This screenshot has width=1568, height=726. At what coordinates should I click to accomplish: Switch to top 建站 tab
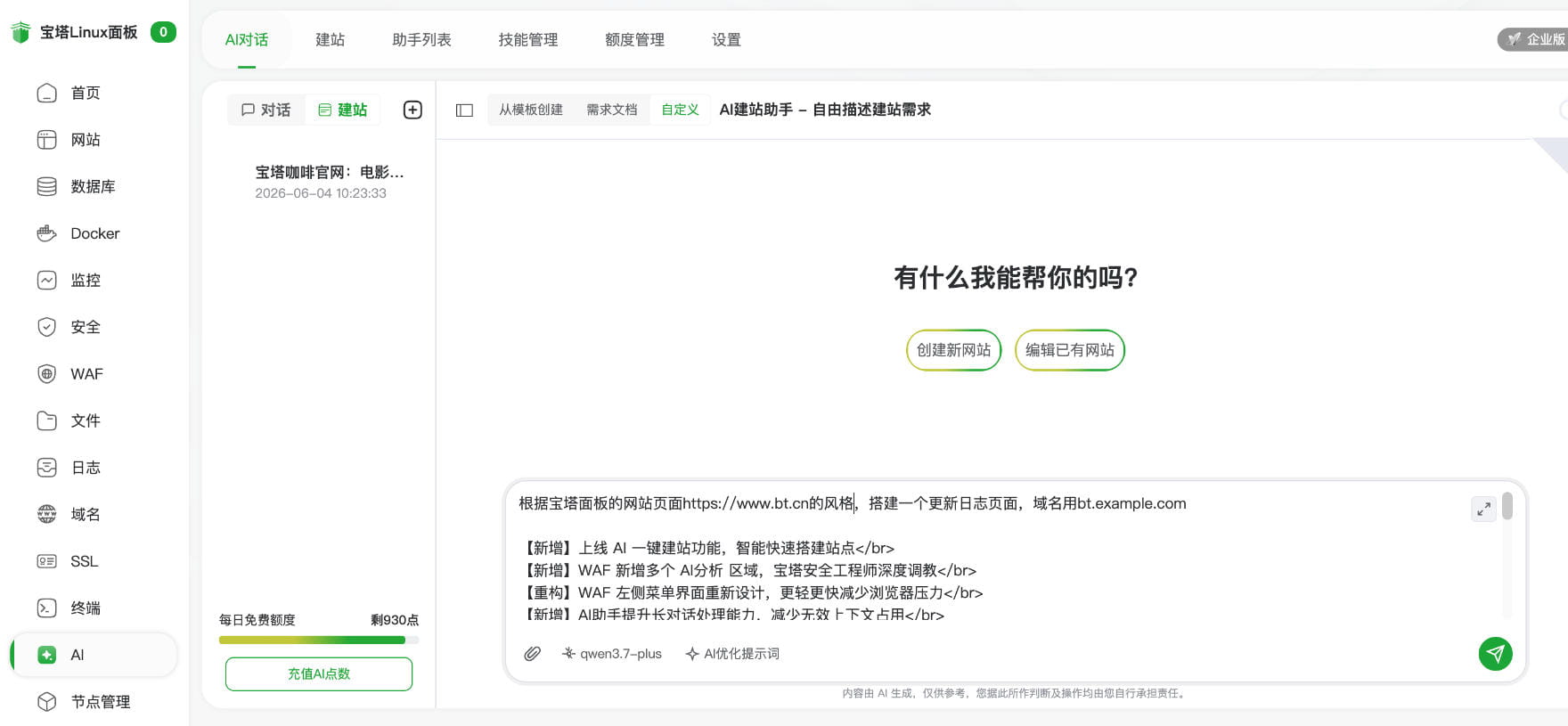pos(331,40)
